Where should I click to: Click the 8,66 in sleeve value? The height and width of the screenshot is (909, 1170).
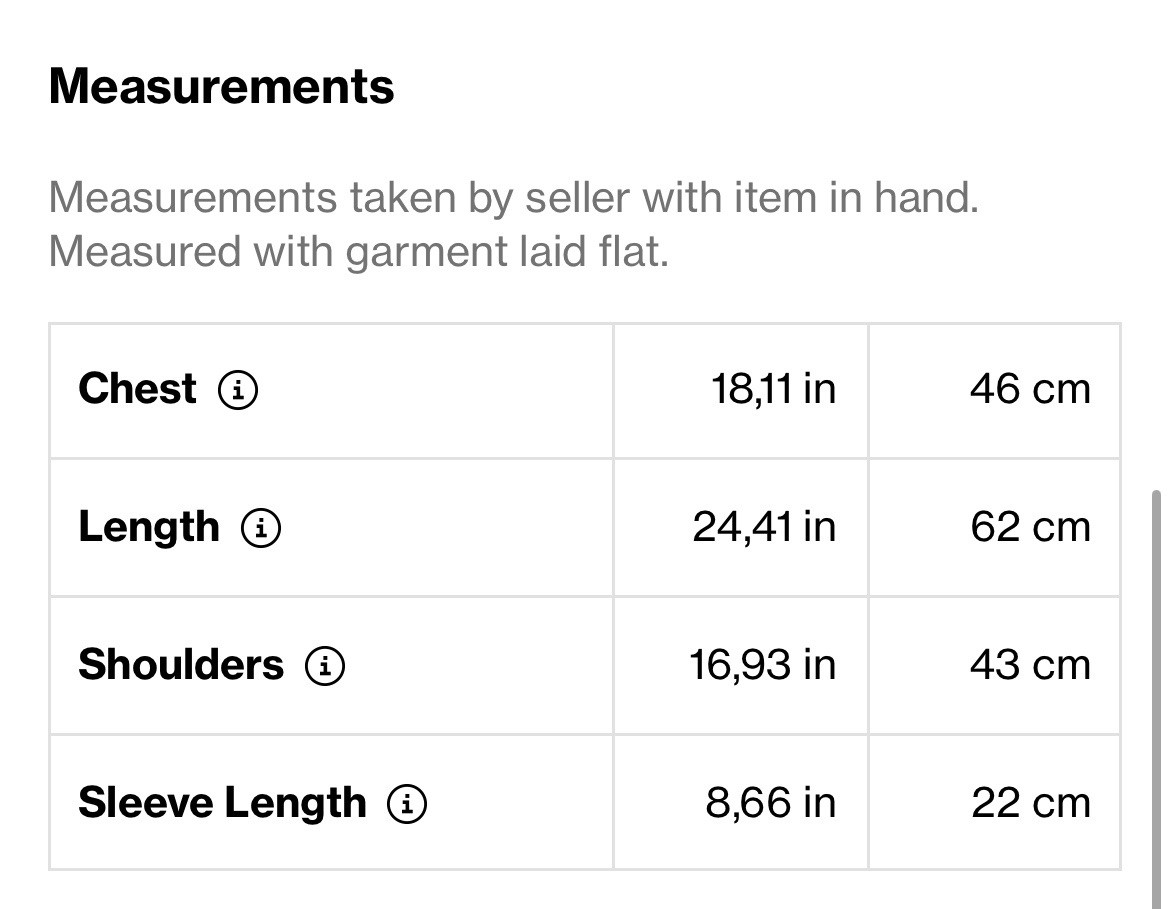[x=770, y=803]
